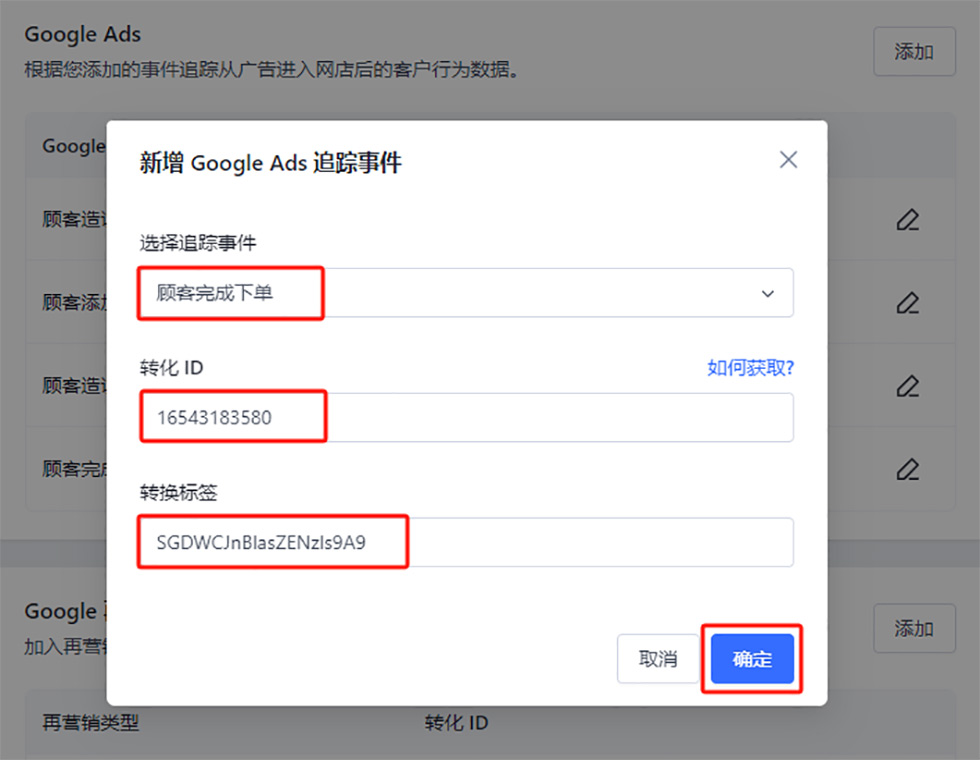The height and width of the screenshot is (760, 980).
Task: Click the 转换标签 input field with SGDWCJnBlasZENzls9A9
Action: tap(465, 543)
